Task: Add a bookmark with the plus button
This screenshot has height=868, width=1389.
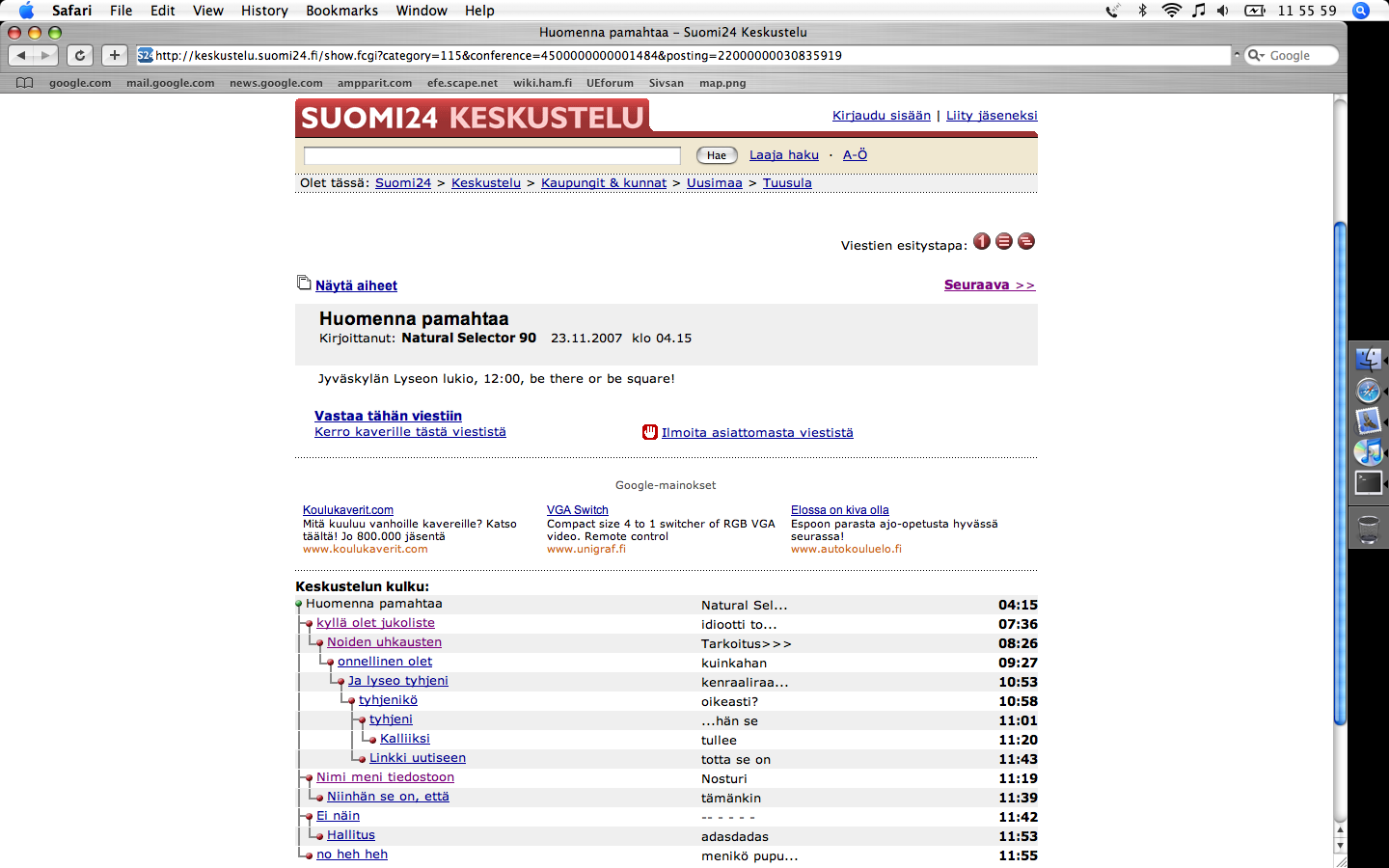Action: click(x=115, y=56)
